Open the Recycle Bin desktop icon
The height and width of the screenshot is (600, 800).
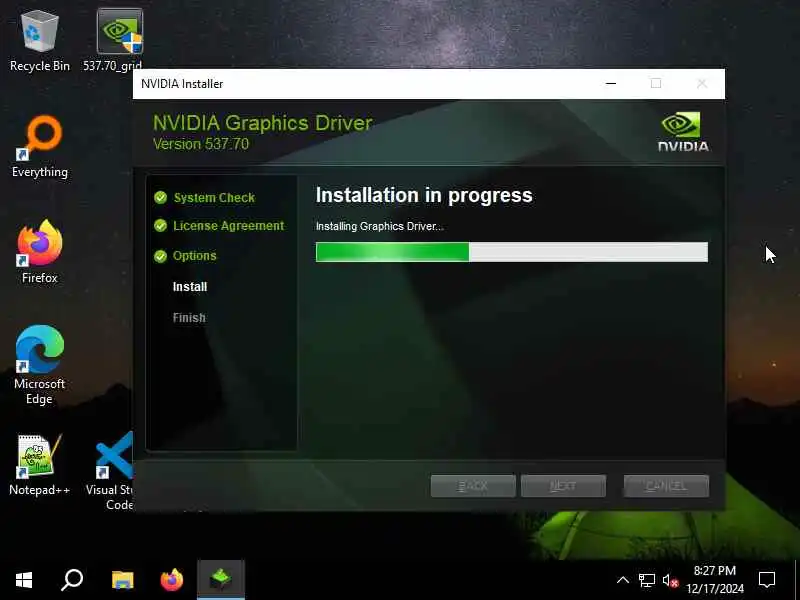point(39,41)
